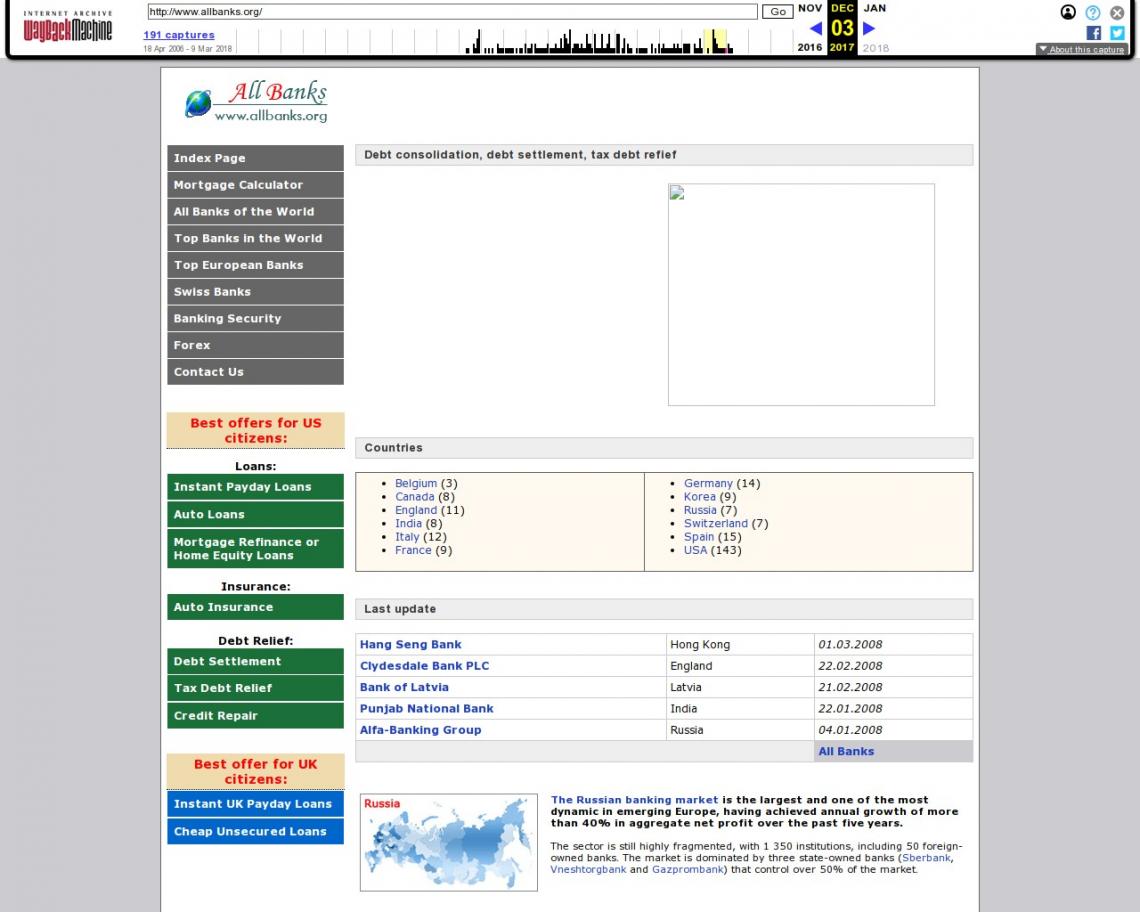Open India country link
This screenshot has width=1140, height=912.
click(409, 524)
